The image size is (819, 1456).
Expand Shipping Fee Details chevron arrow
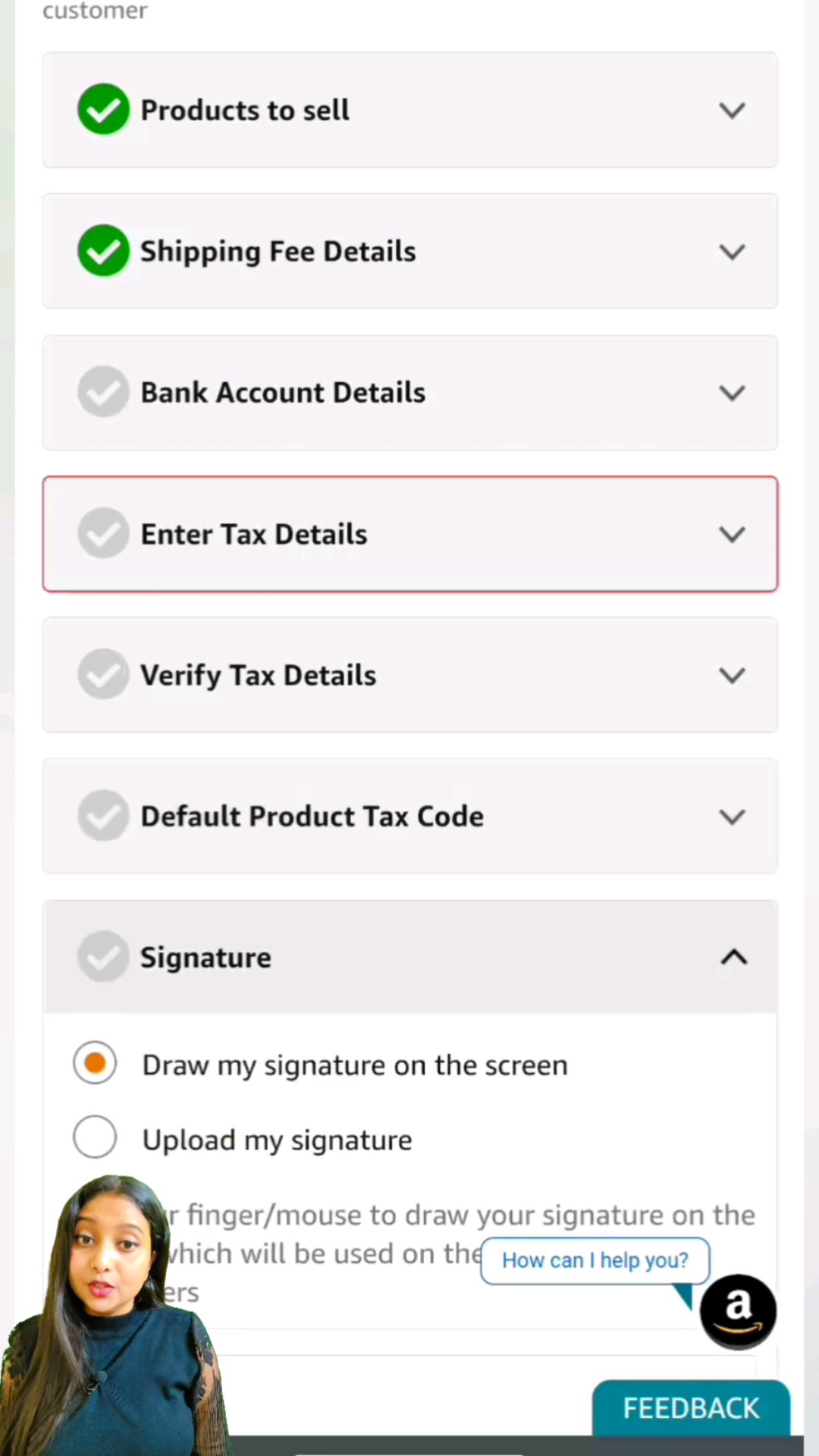point(732,252)
